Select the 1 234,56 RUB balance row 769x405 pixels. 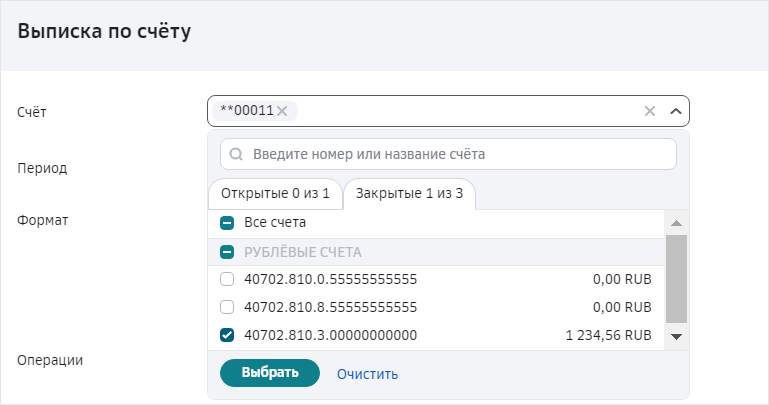(608, 335)
